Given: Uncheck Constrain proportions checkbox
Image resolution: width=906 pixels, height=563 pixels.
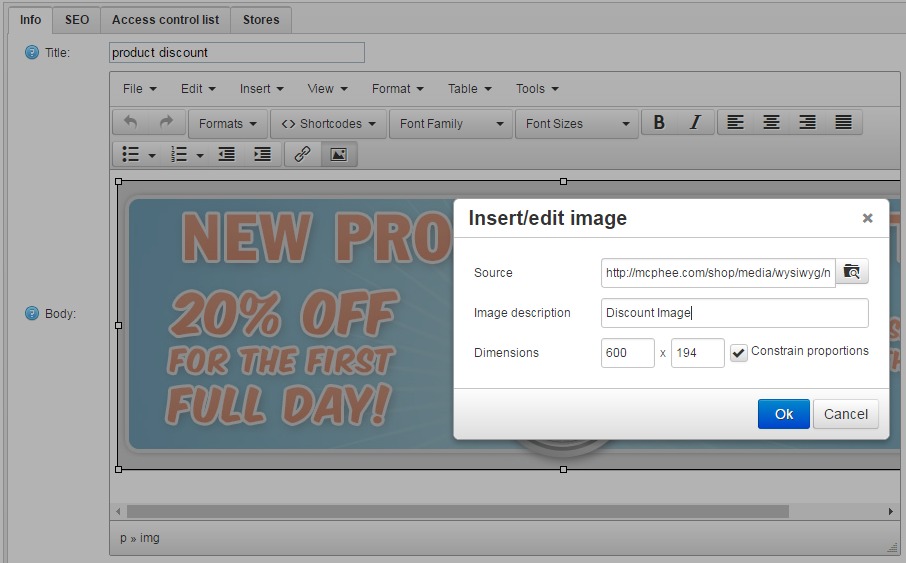Looking at the screenshot, I should click(x=739, y=353).
